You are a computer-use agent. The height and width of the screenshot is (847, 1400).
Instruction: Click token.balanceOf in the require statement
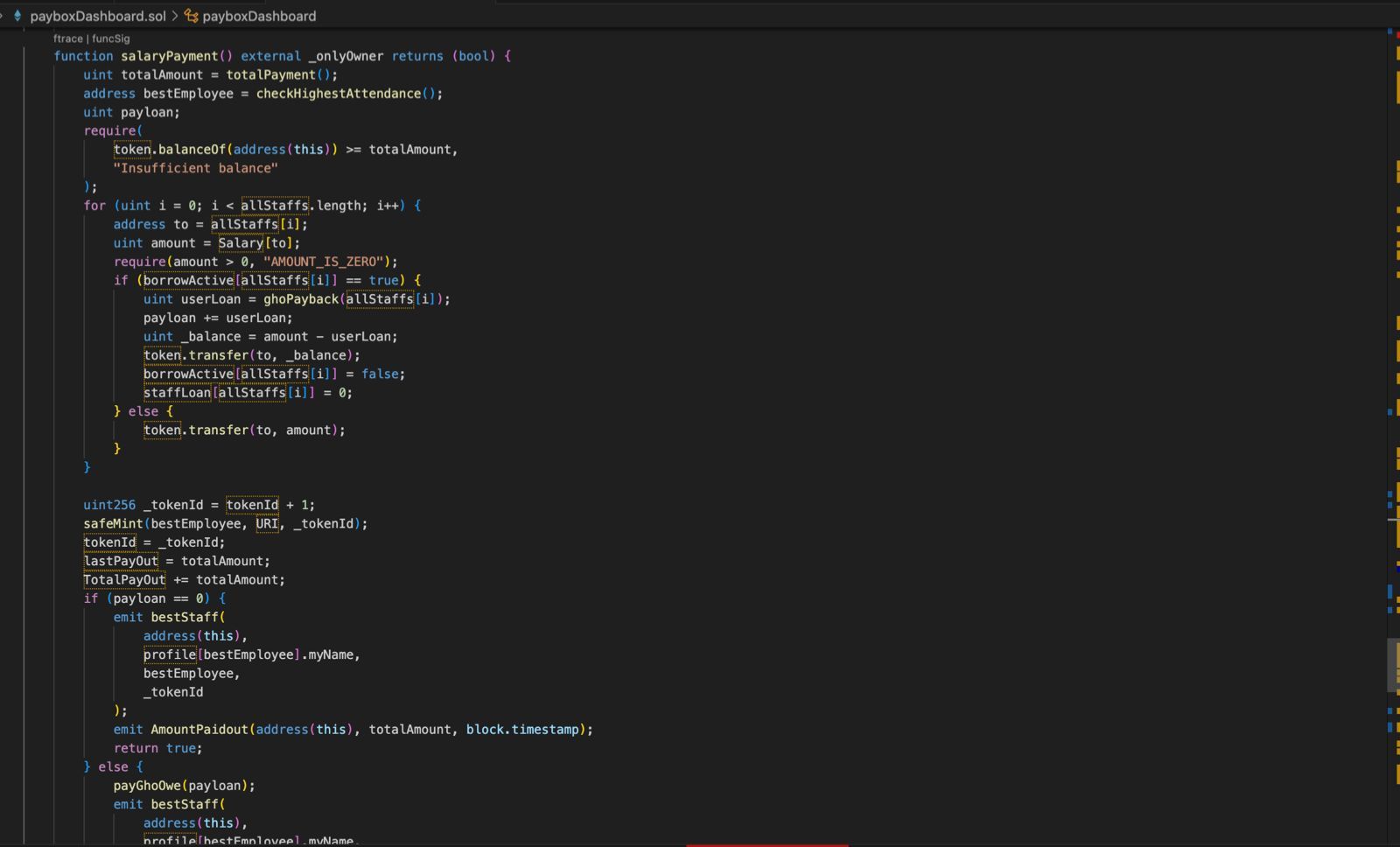coord(169,150)
